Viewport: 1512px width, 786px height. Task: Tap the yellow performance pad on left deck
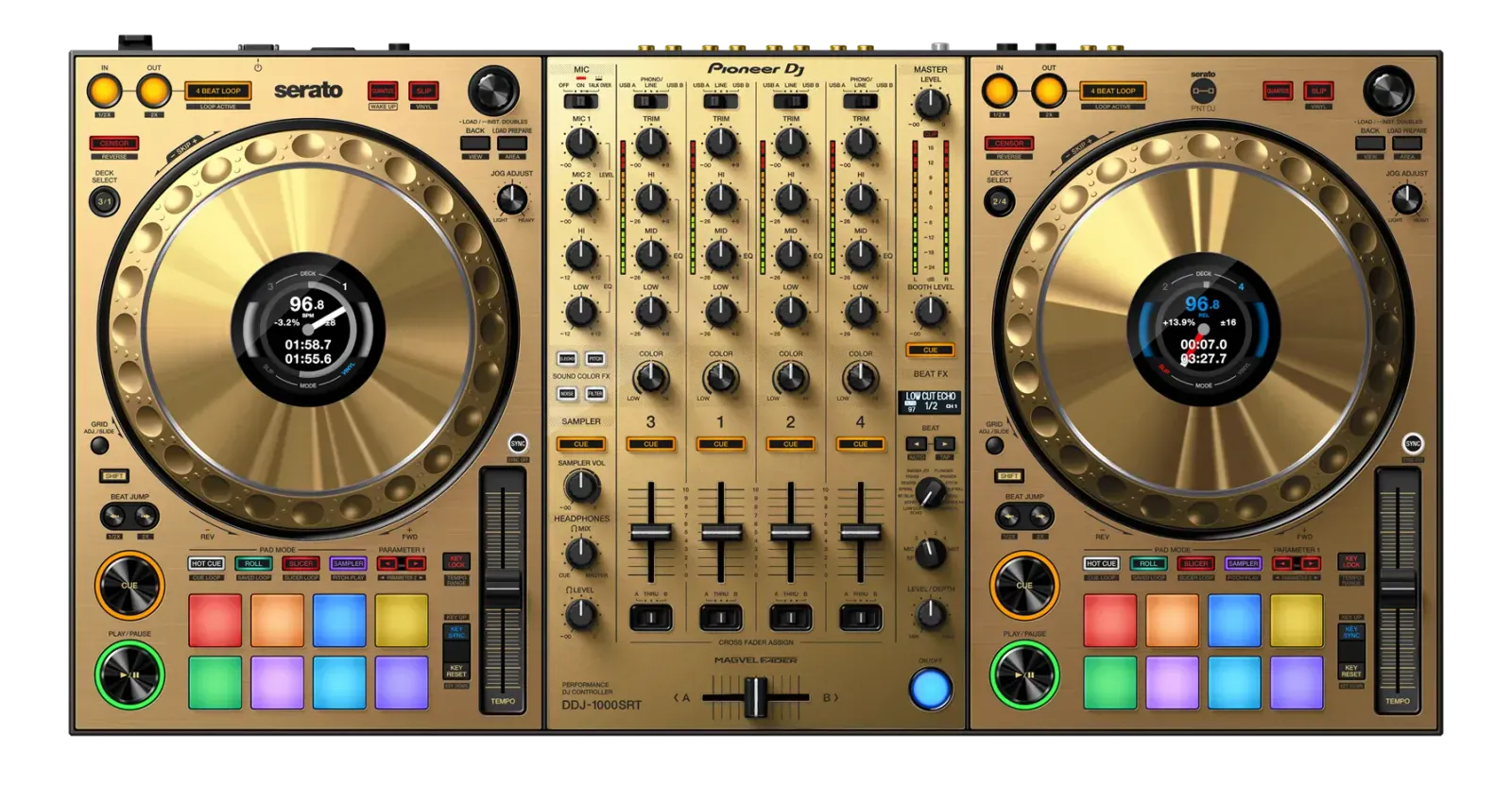tap(402, 621)
